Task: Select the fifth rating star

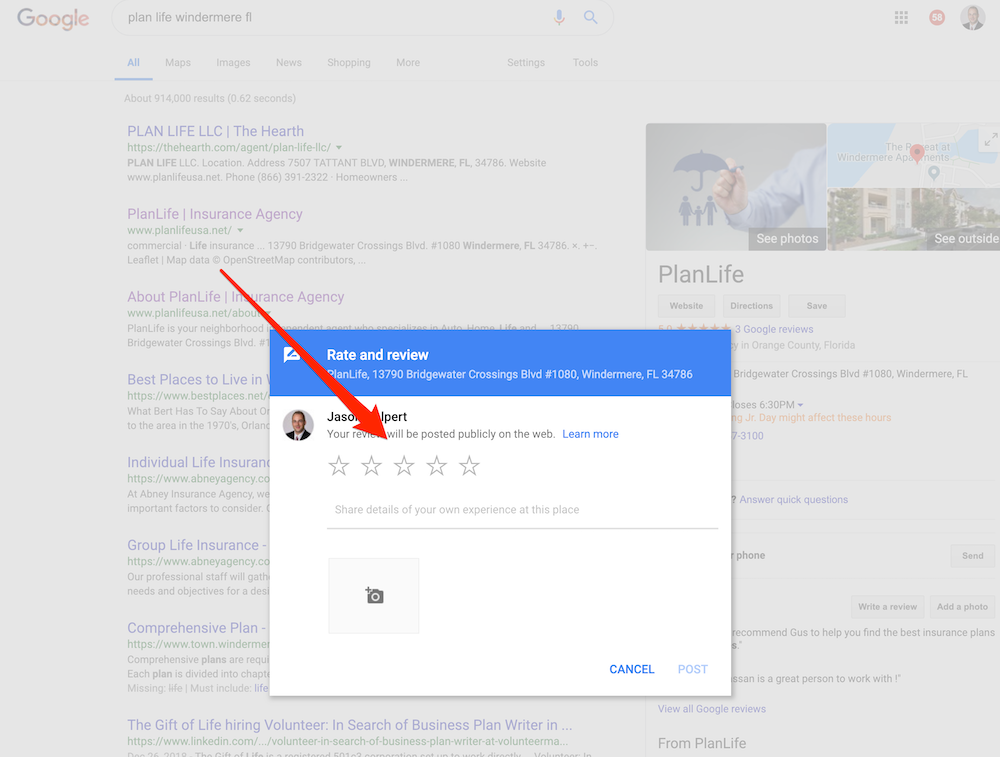Action: [x=469, y=466]
